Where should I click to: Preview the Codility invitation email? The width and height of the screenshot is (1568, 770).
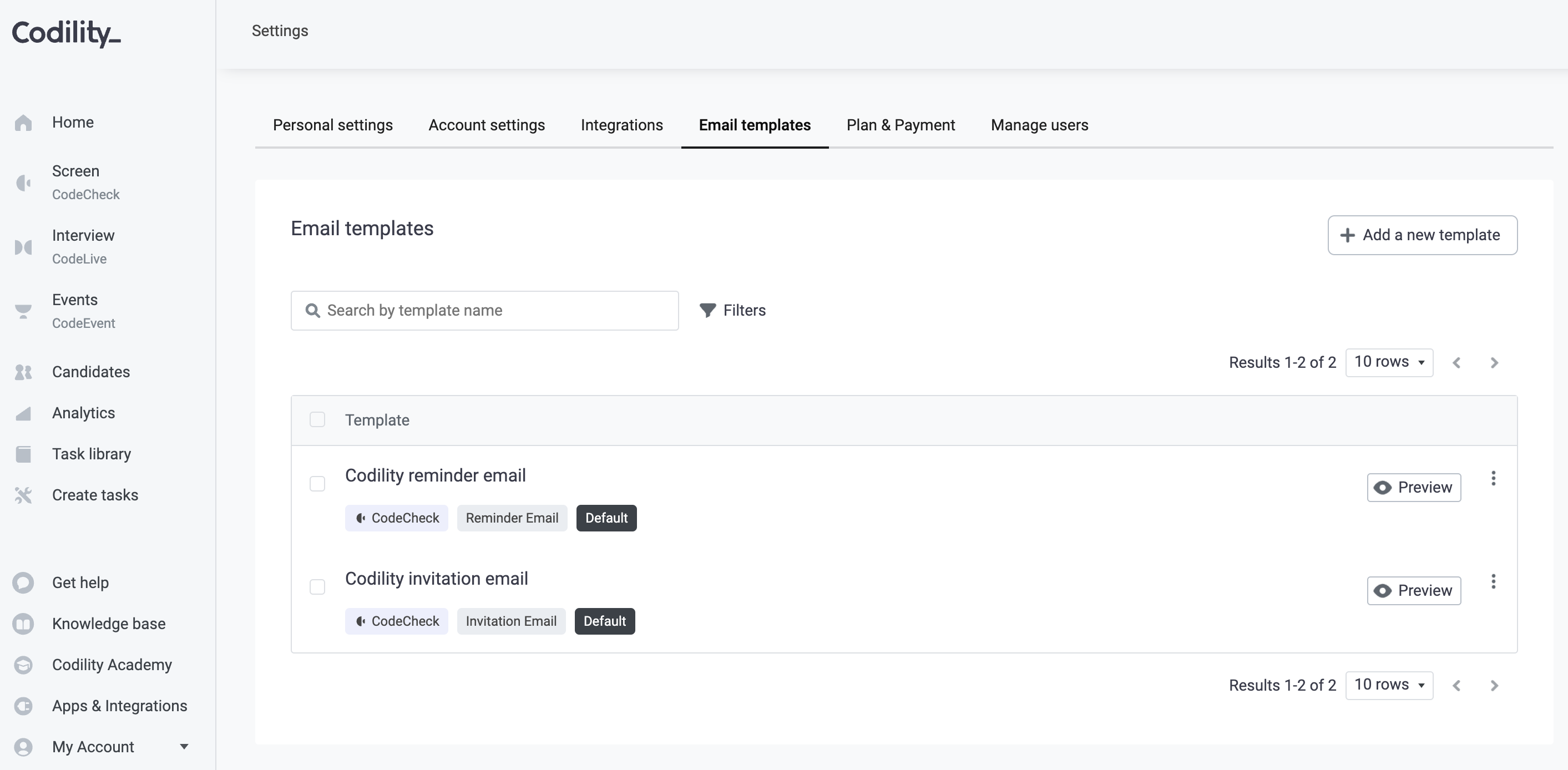click(1413, 590)
